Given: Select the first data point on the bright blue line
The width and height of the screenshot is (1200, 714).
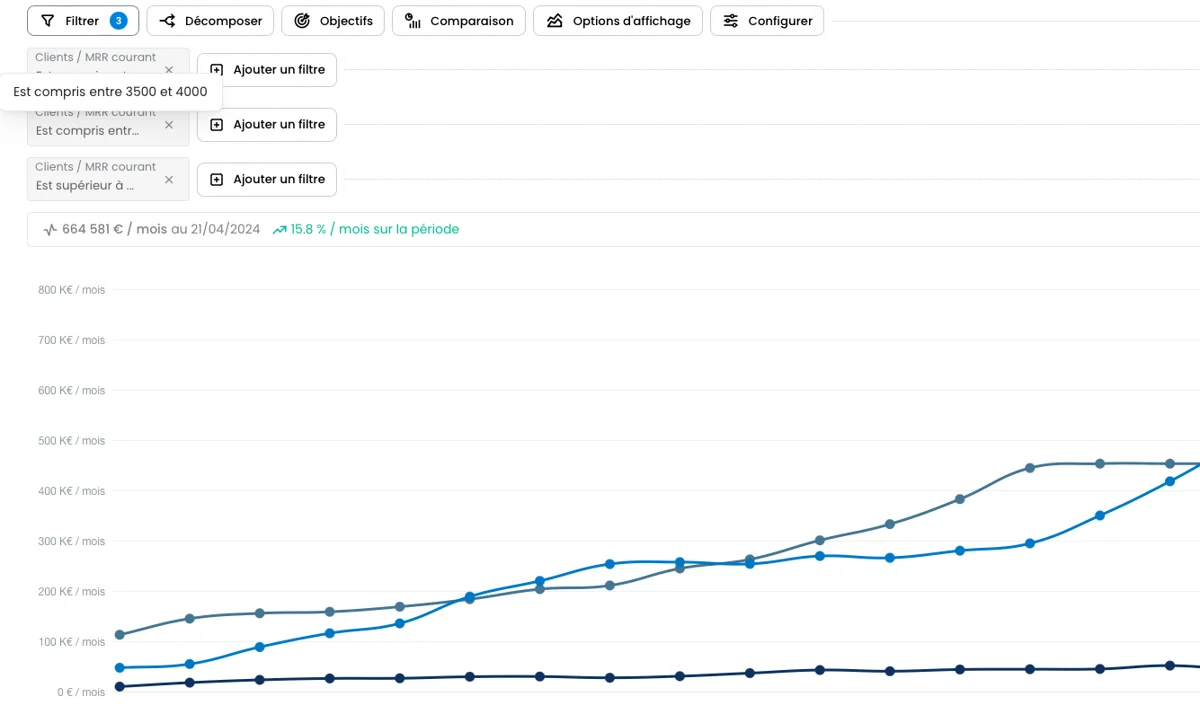Looking at the screenshot, I should [120, 668].
